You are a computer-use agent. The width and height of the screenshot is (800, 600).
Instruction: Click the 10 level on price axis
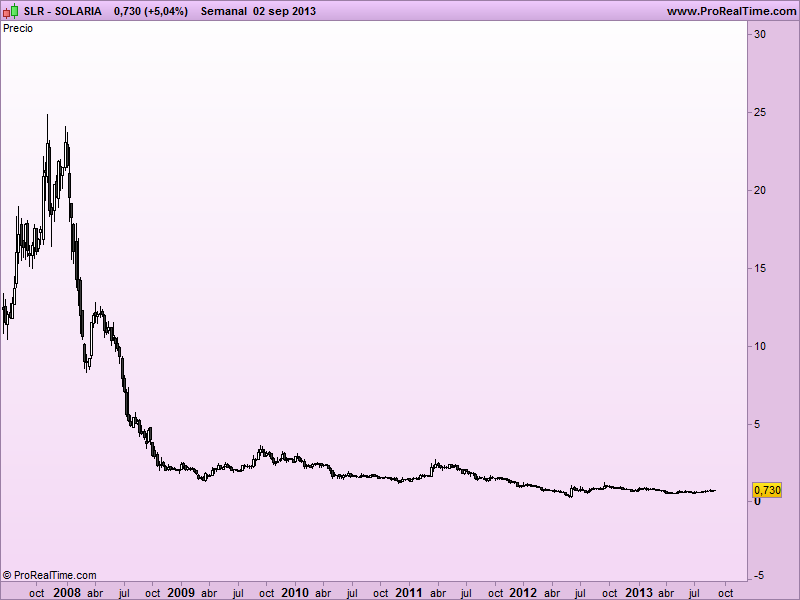pyautogui.click(x=760, y=346)
